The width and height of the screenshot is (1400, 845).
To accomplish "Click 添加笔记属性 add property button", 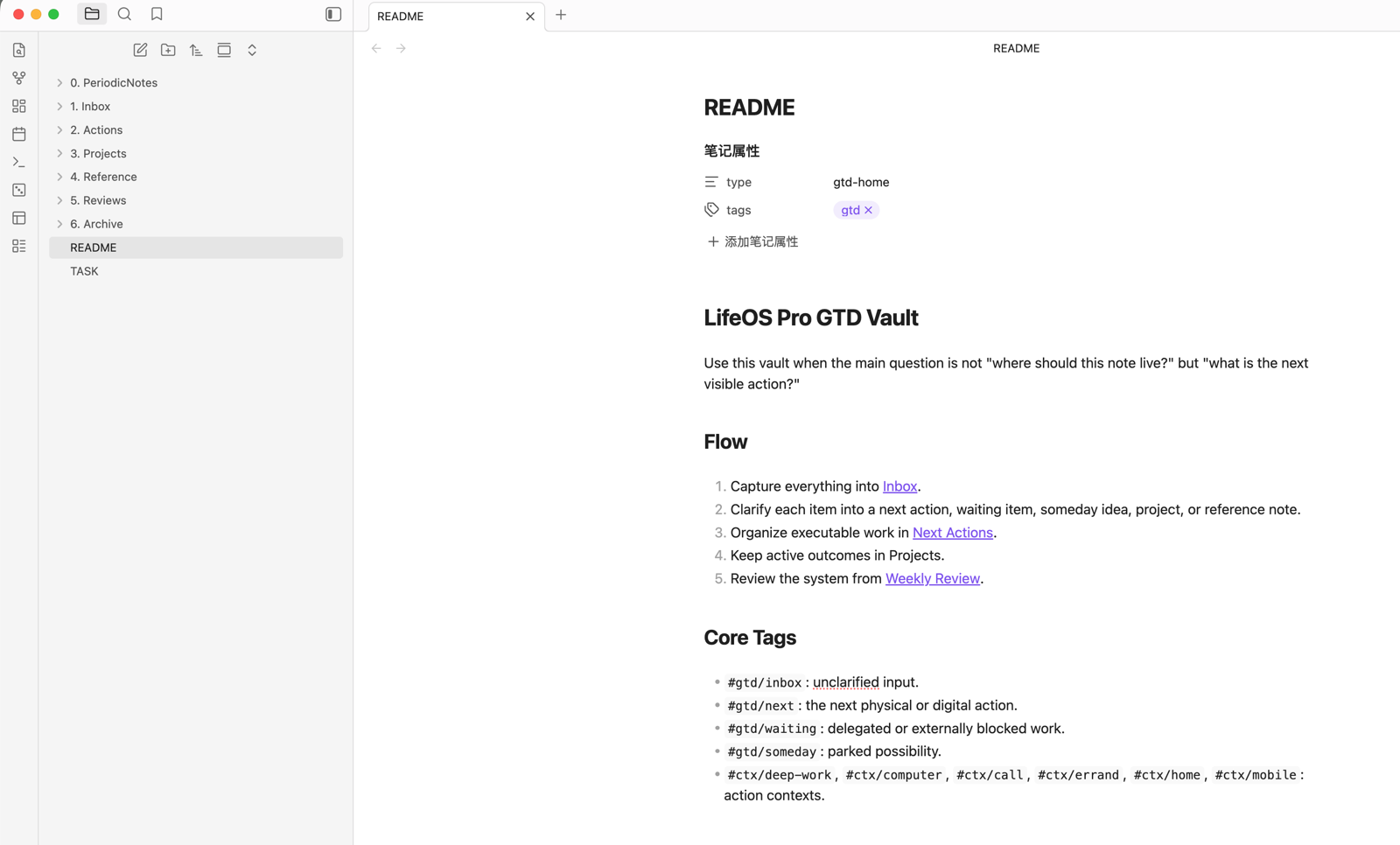I will click(x=752, y=241).
